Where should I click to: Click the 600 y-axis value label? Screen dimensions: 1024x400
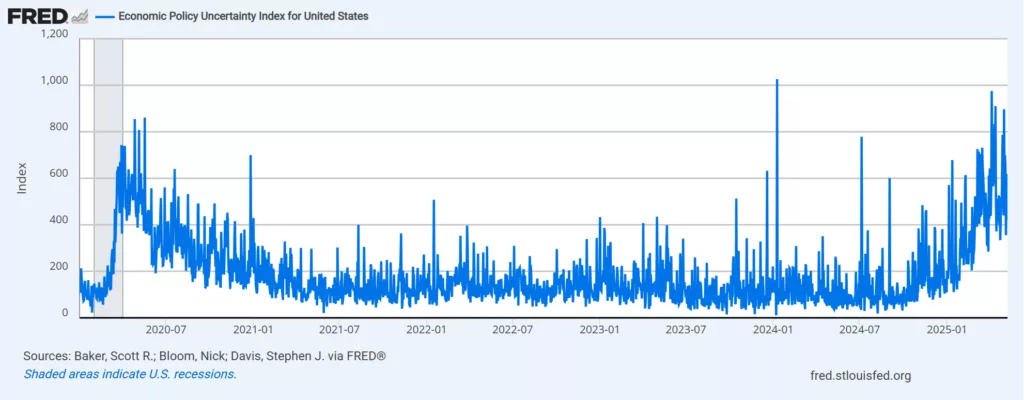[x=60, y=176]
